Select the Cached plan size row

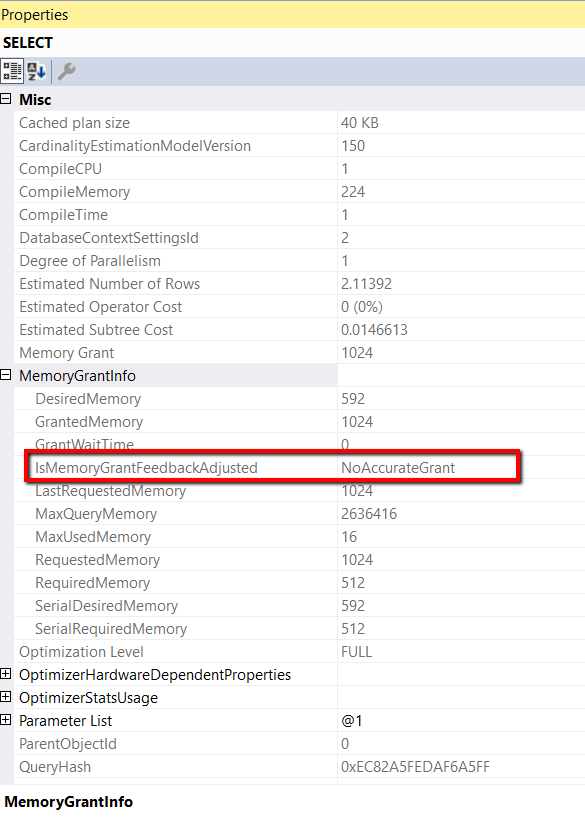coord(299,123)
